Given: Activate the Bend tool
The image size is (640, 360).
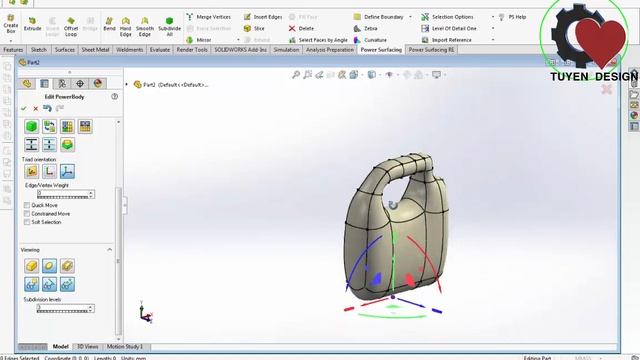Looking at the screenshot, I should pos(109,24).
